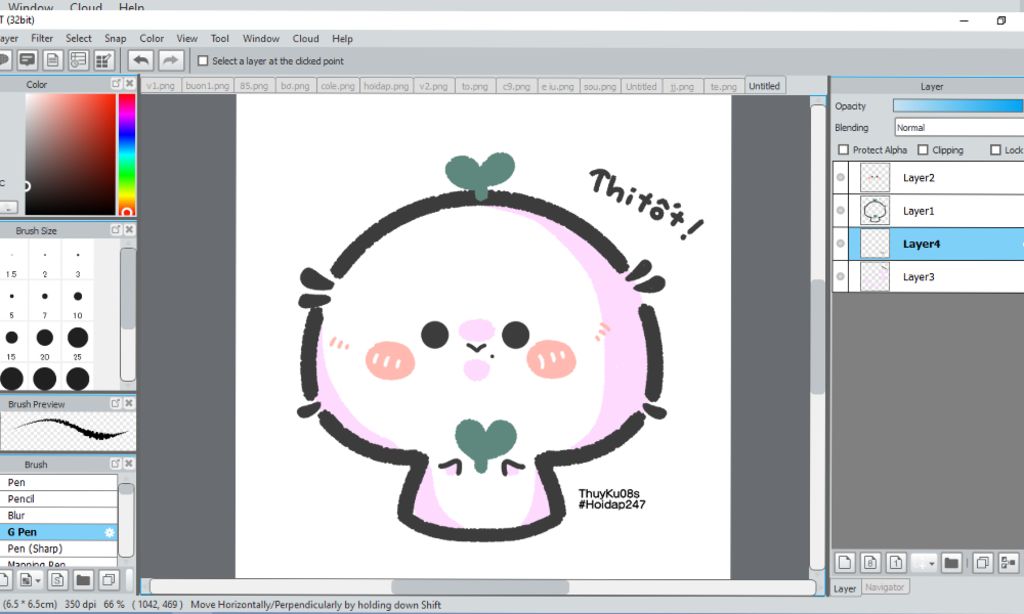The image size is (1024, 614).
Task: Open the Select menu
Action: (x=78, y=39)
